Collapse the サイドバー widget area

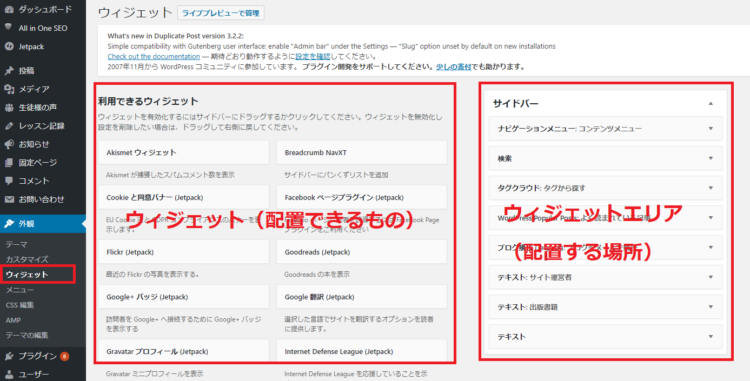[x=710, y=103]
